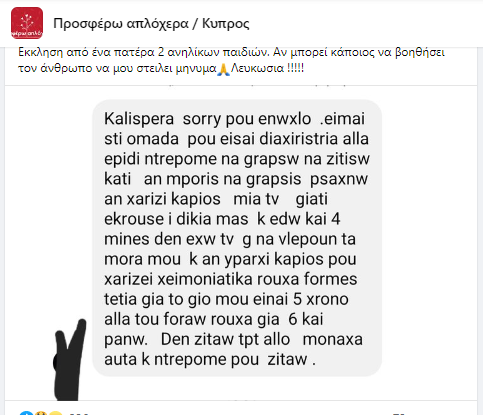Click the line mentioning diaxiristria

pos(236,139)
